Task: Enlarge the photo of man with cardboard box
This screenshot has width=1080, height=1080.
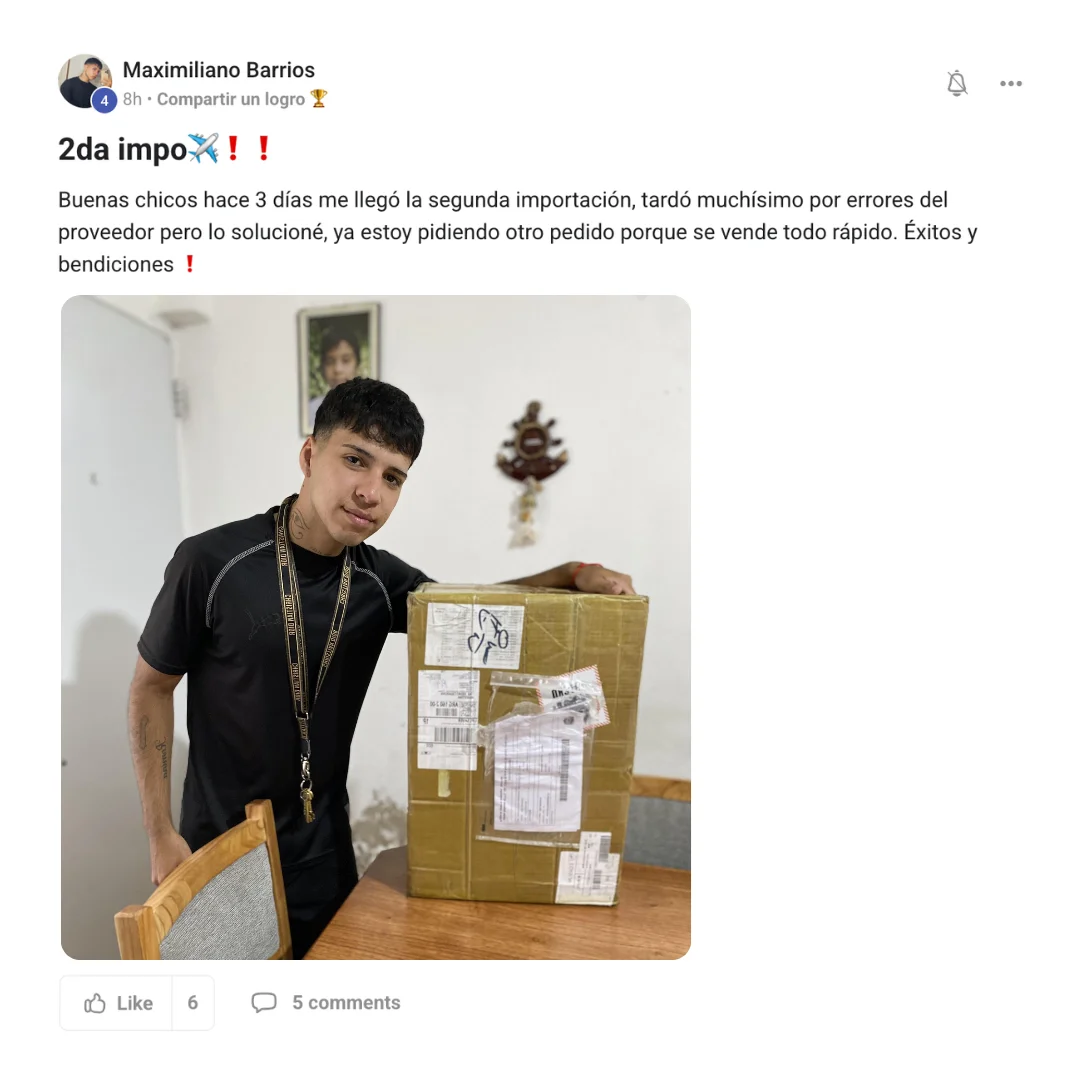Action: (376, 627)
